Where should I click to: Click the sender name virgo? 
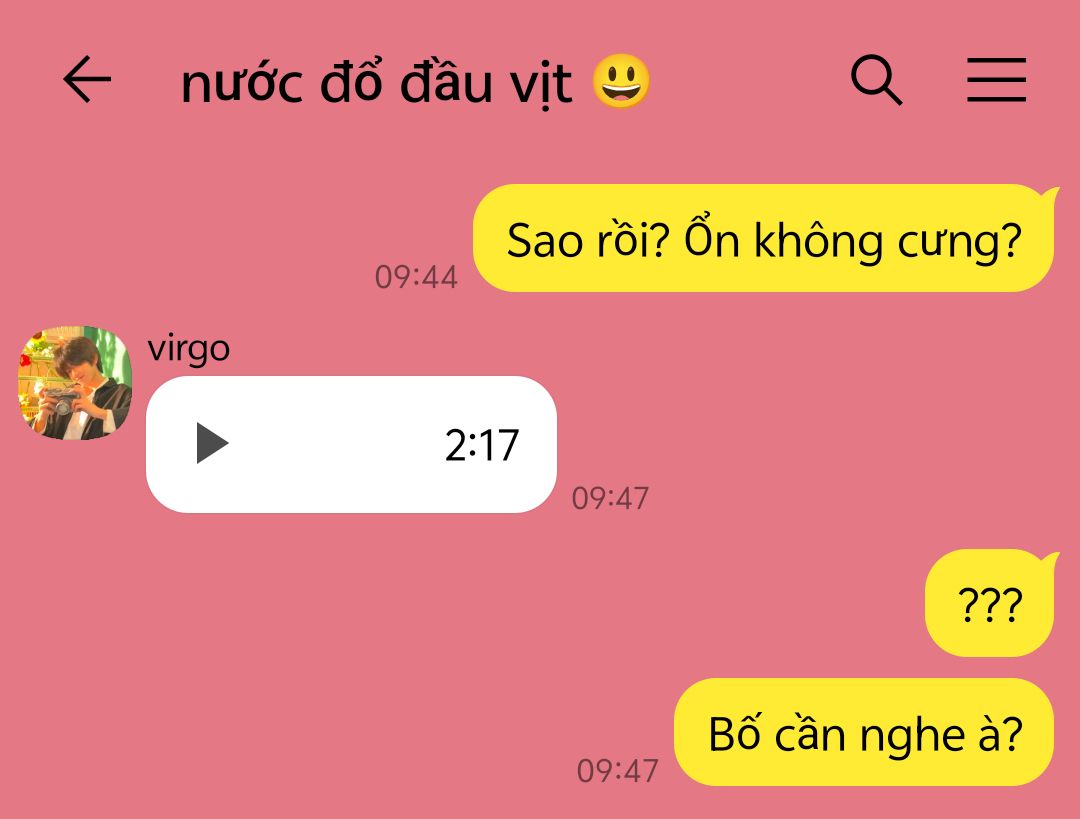pyautogui.click(x=189, y=349)
